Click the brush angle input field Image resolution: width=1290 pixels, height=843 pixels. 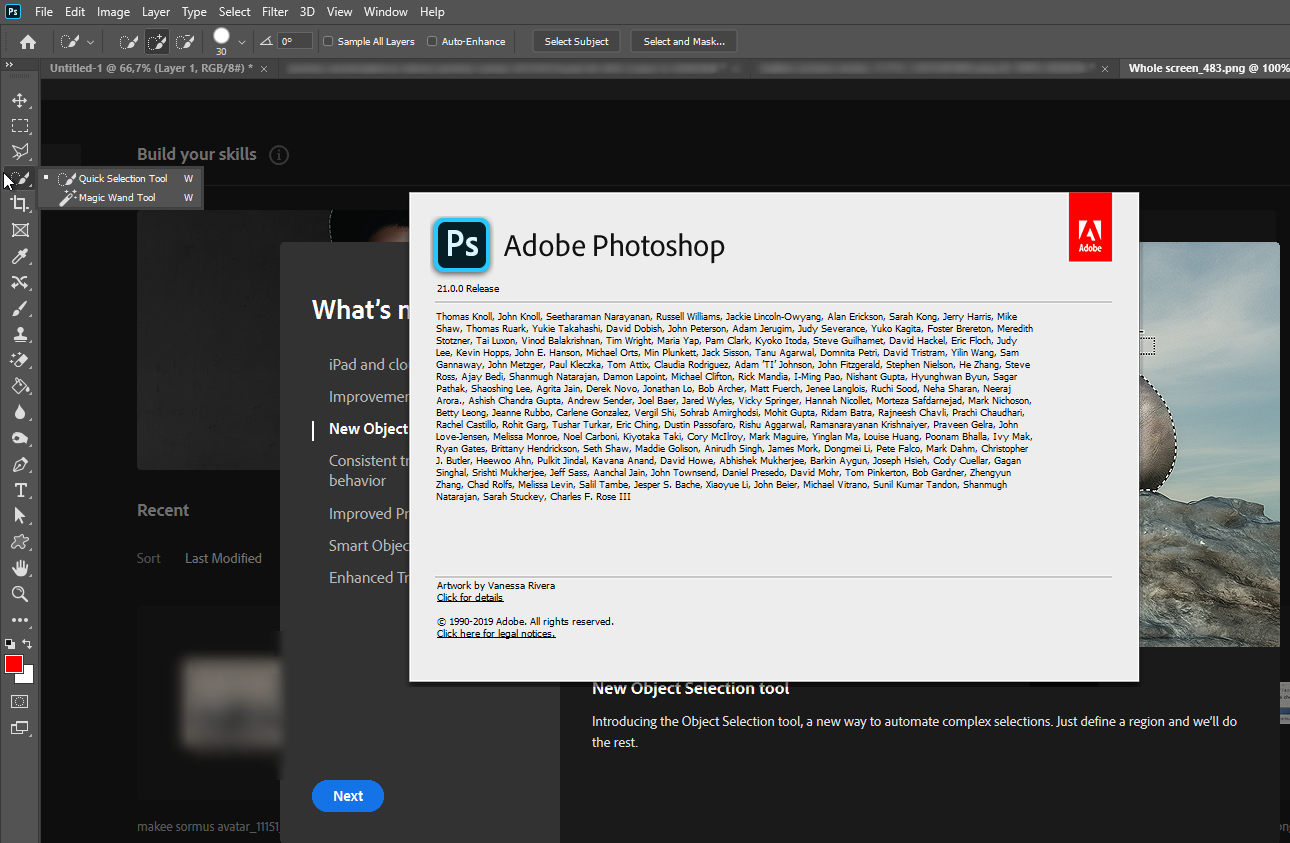(x=295, y=42)
